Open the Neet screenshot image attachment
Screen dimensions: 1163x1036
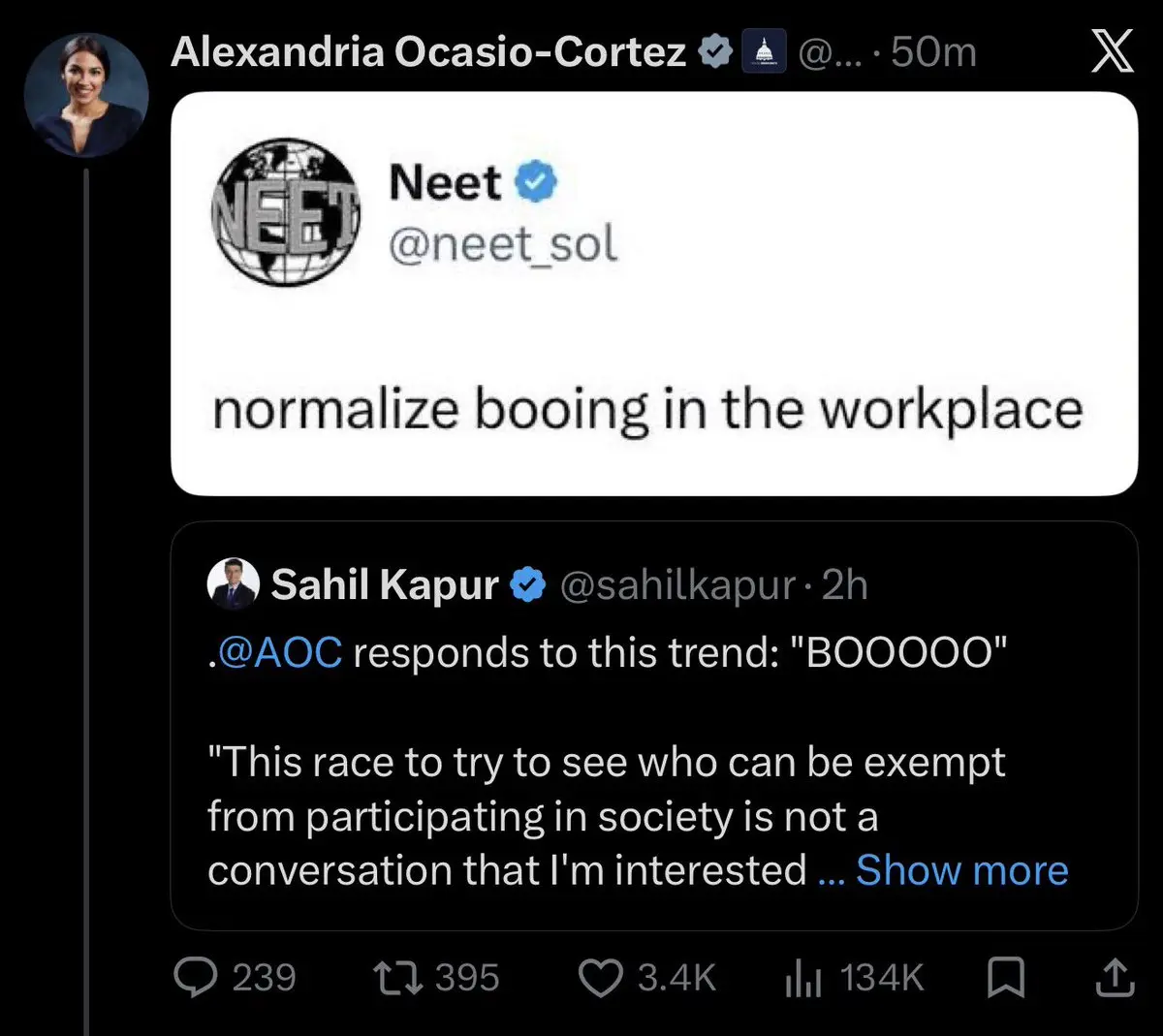tap(654, 294)
